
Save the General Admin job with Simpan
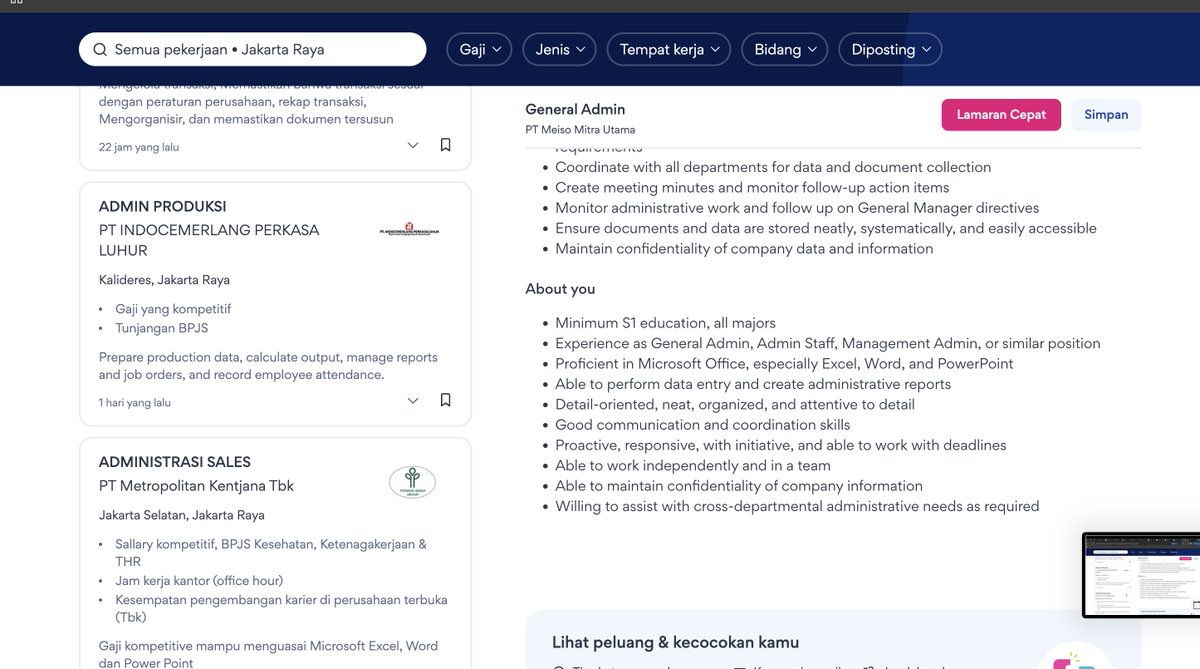(x=1106, y=115)
